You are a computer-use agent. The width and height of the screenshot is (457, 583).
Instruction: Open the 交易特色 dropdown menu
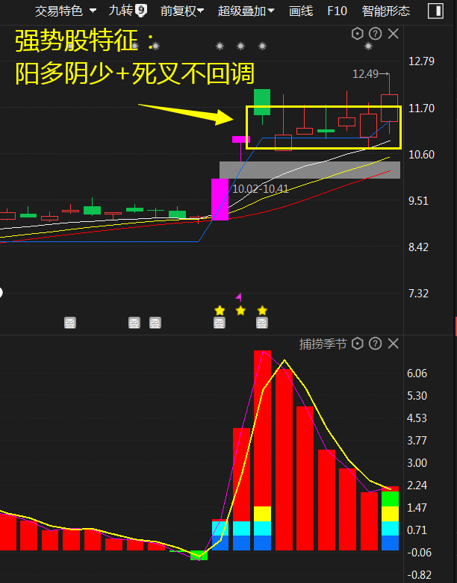click(x=65, y=11)
